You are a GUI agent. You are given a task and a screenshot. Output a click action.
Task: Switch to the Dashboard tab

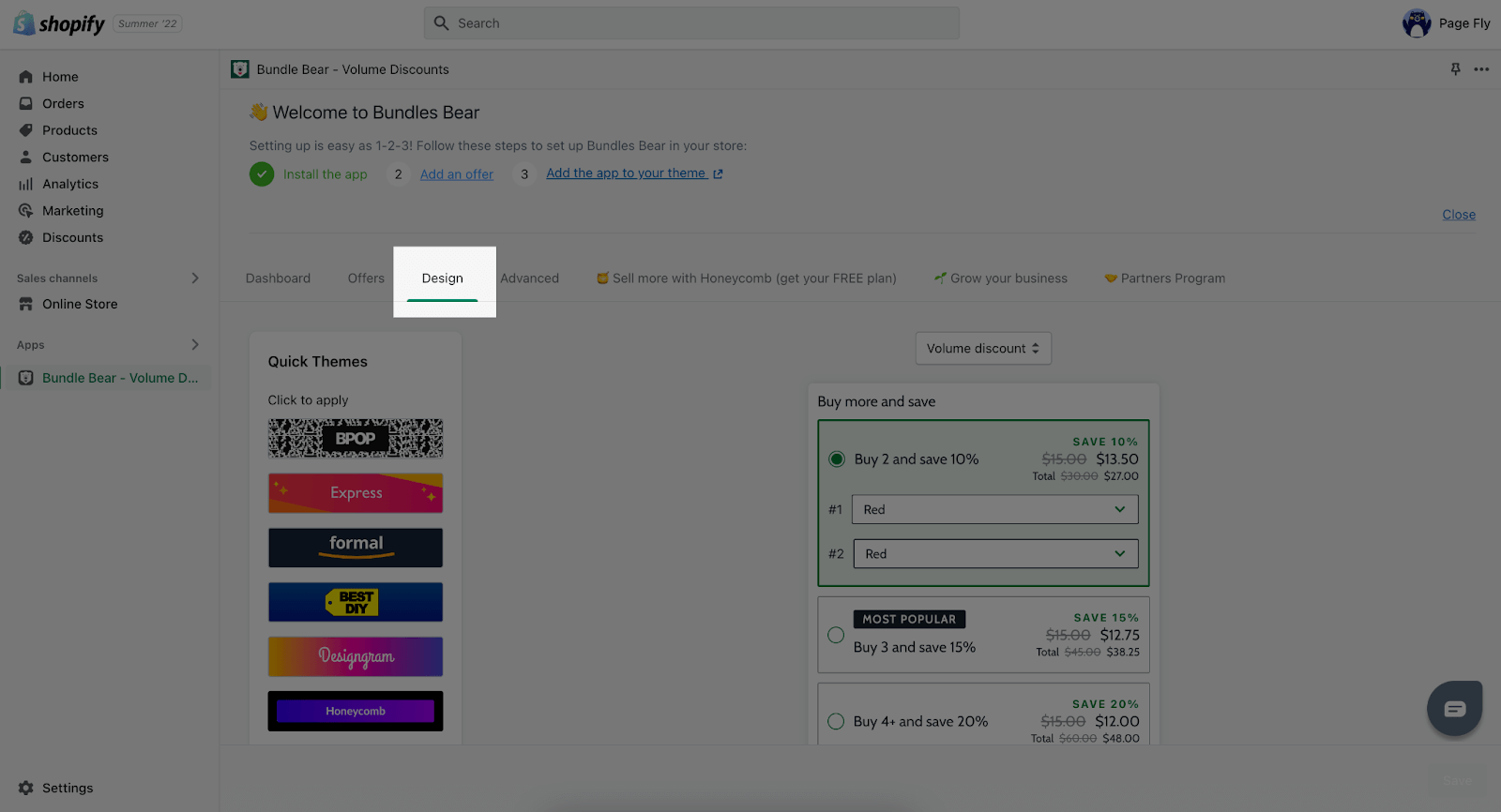click(278, 278)
